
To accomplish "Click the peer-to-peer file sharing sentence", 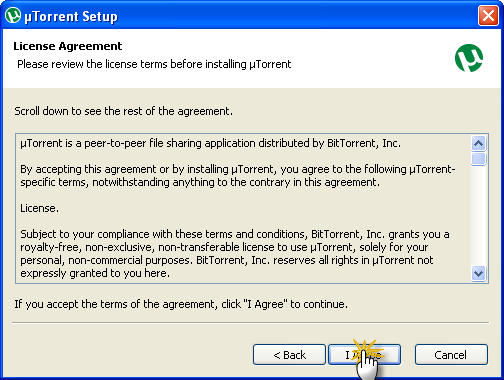I will [210, 143].
